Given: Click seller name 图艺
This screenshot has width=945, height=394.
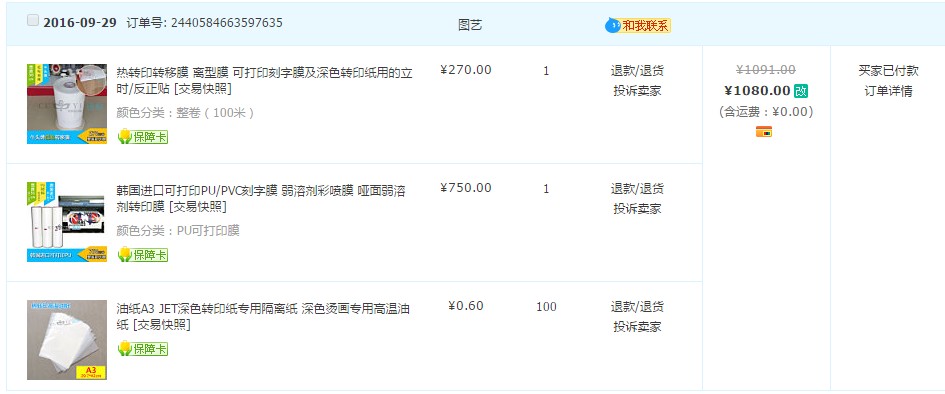Looking at the screenshot, I should coord(470,25).
